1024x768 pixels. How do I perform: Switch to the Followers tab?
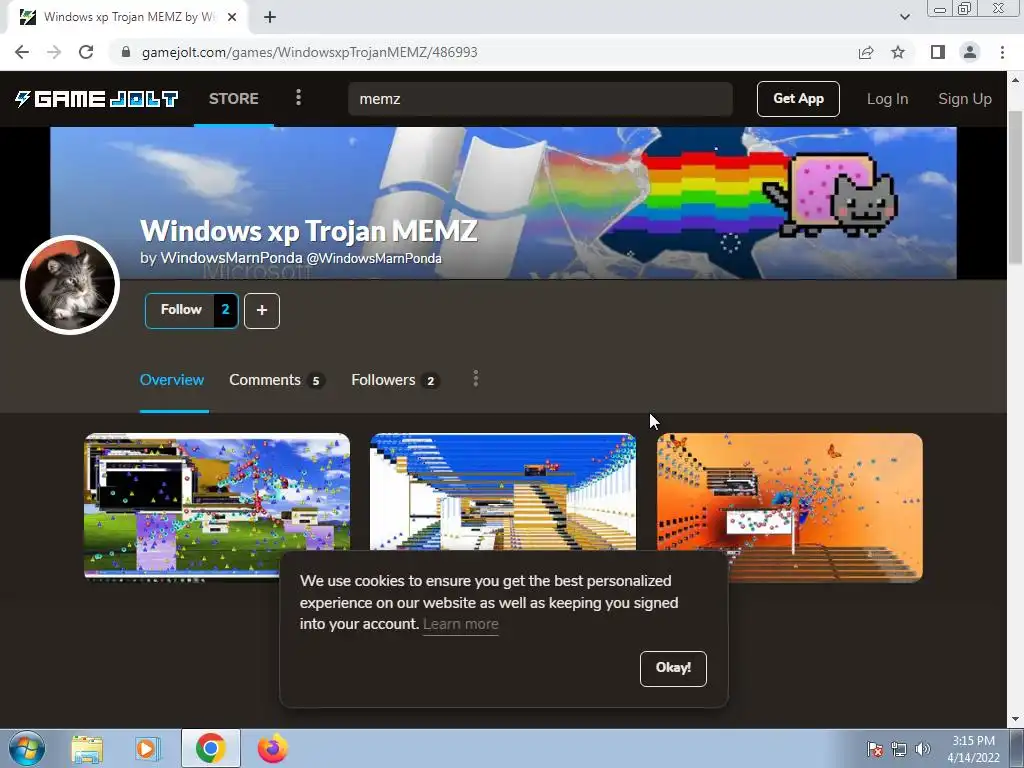click(x=395, y=380)
